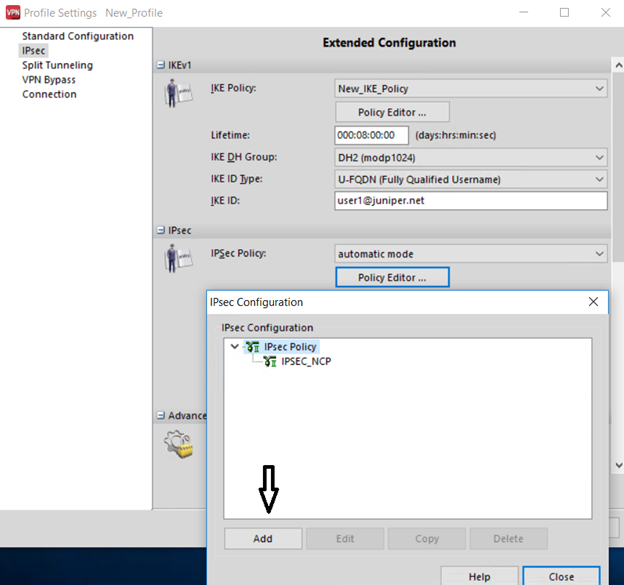Click the Advanced gear and lock icon
624x585 pixels.
(x=179, y=444)
